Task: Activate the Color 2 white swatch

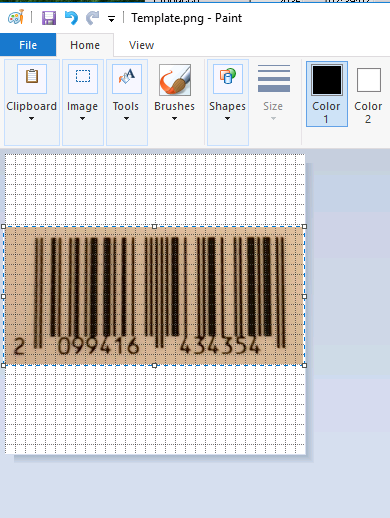Action: [369, 80]
